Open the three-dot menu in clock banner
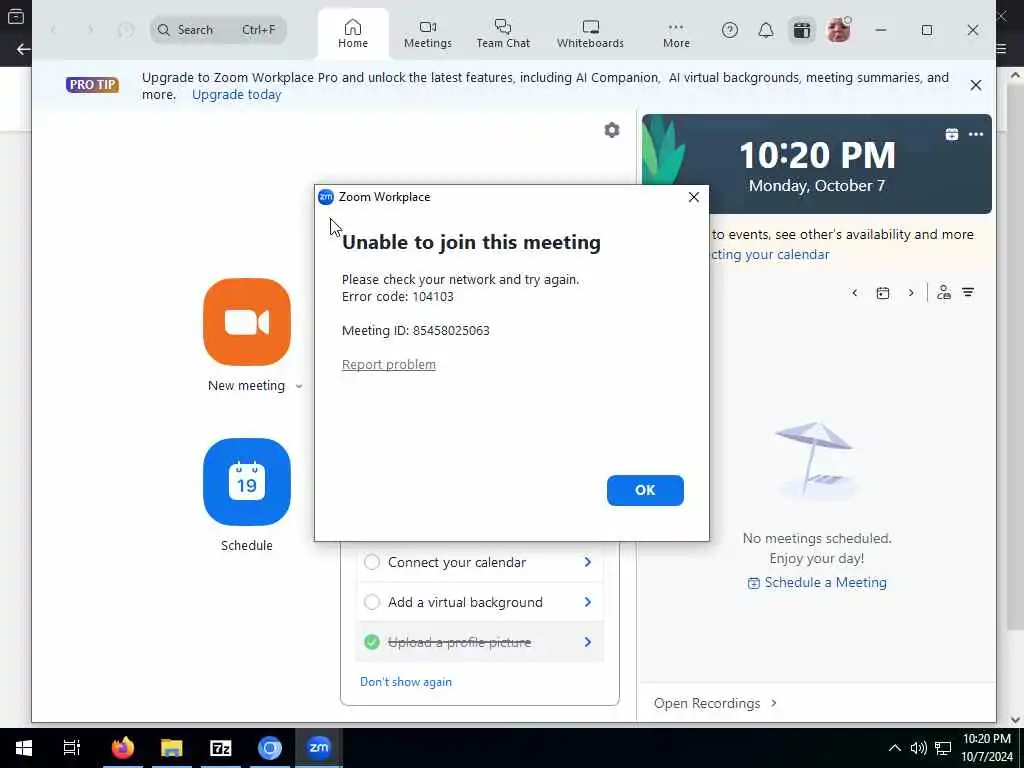1024x768 pixels. [x=976, y=135]
